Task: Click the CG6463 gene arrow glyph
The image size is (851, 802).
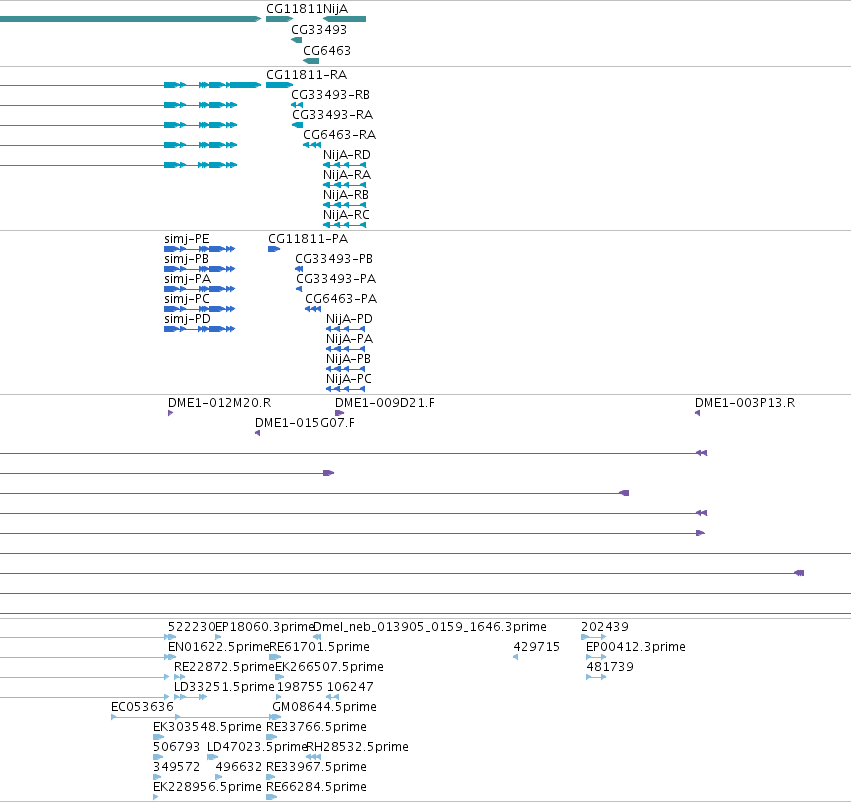Action: (311, 61)
